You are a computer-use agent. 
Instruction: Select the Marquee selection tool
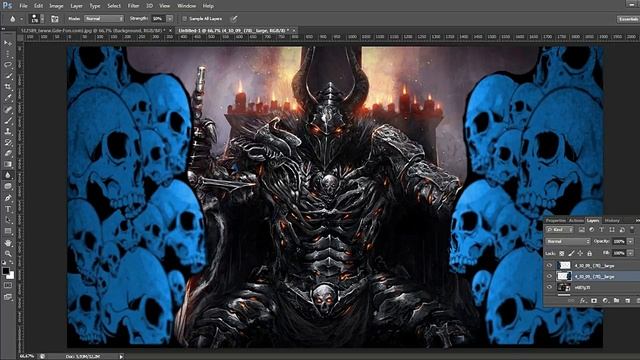pos(8,54)
